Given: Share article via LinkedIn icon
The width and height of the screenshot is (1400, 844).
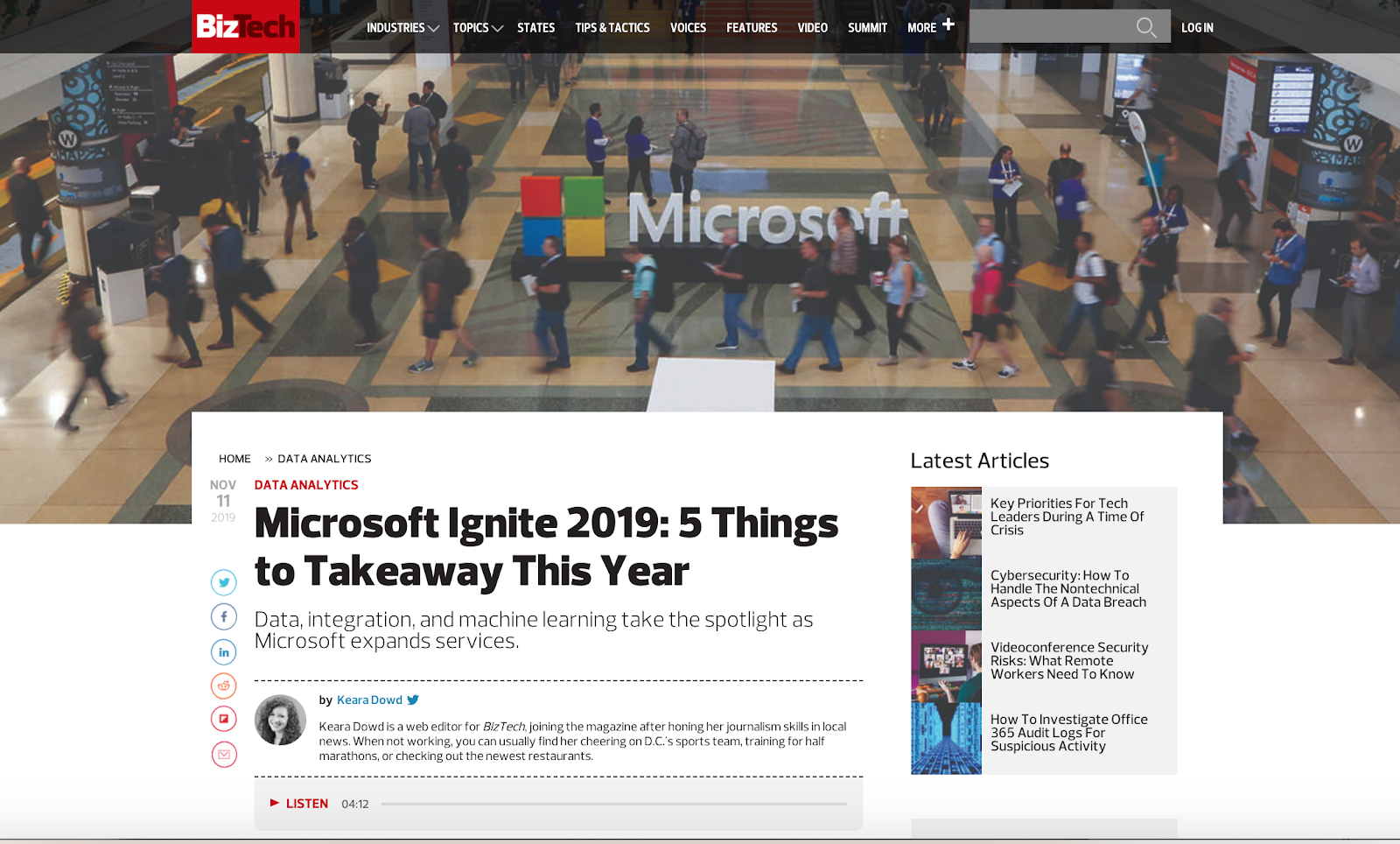Looking at the screenshot, I should (224, 651).
